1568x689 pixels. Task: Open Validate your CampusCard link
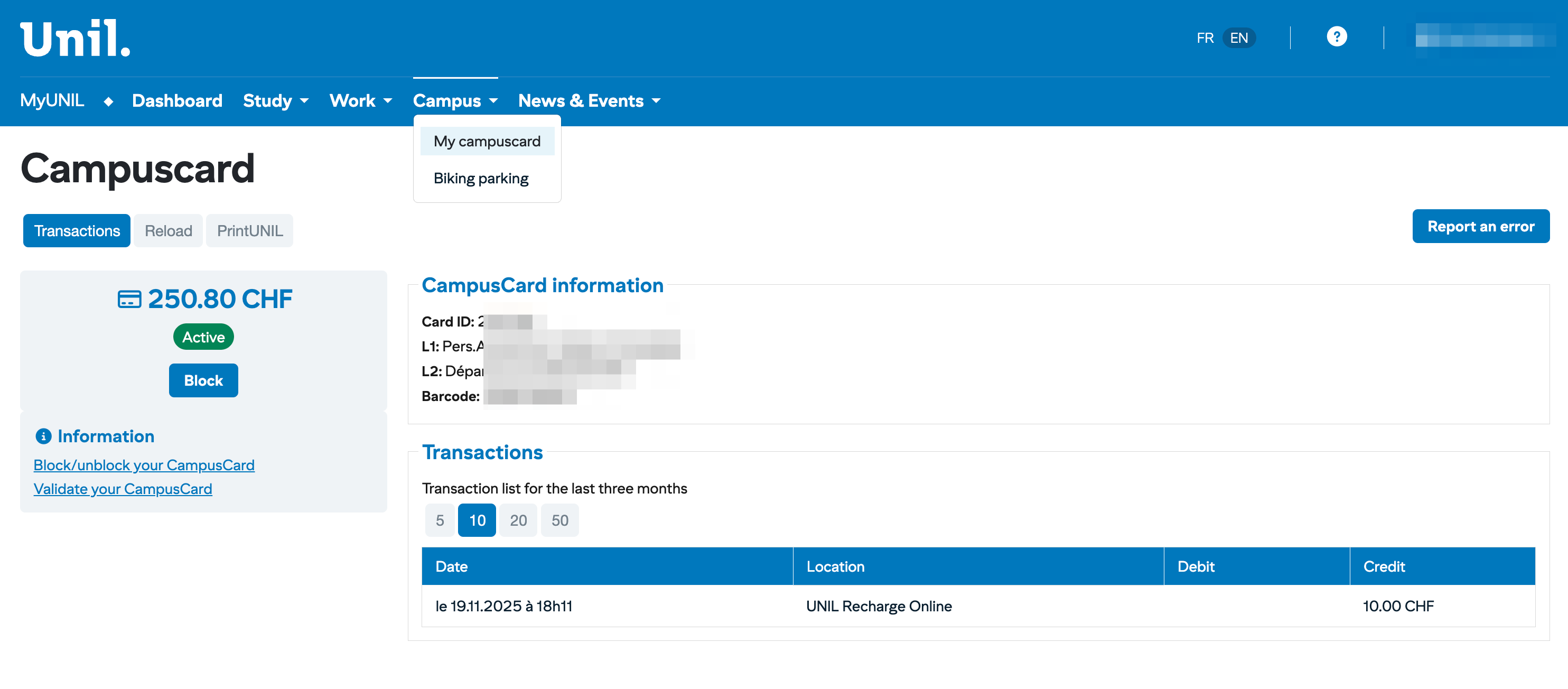(x=123, y=489)
